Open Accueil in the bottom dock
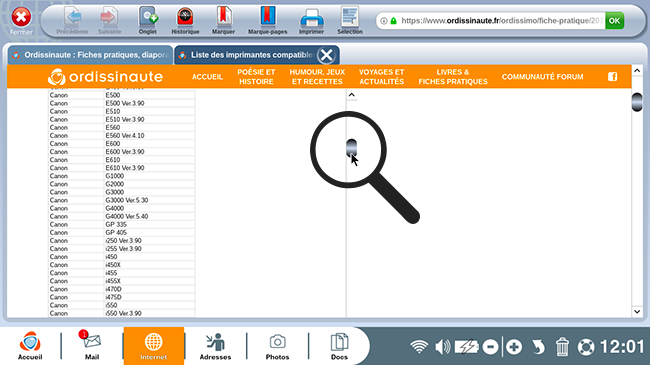650x365 pixels. click(30, 346)
